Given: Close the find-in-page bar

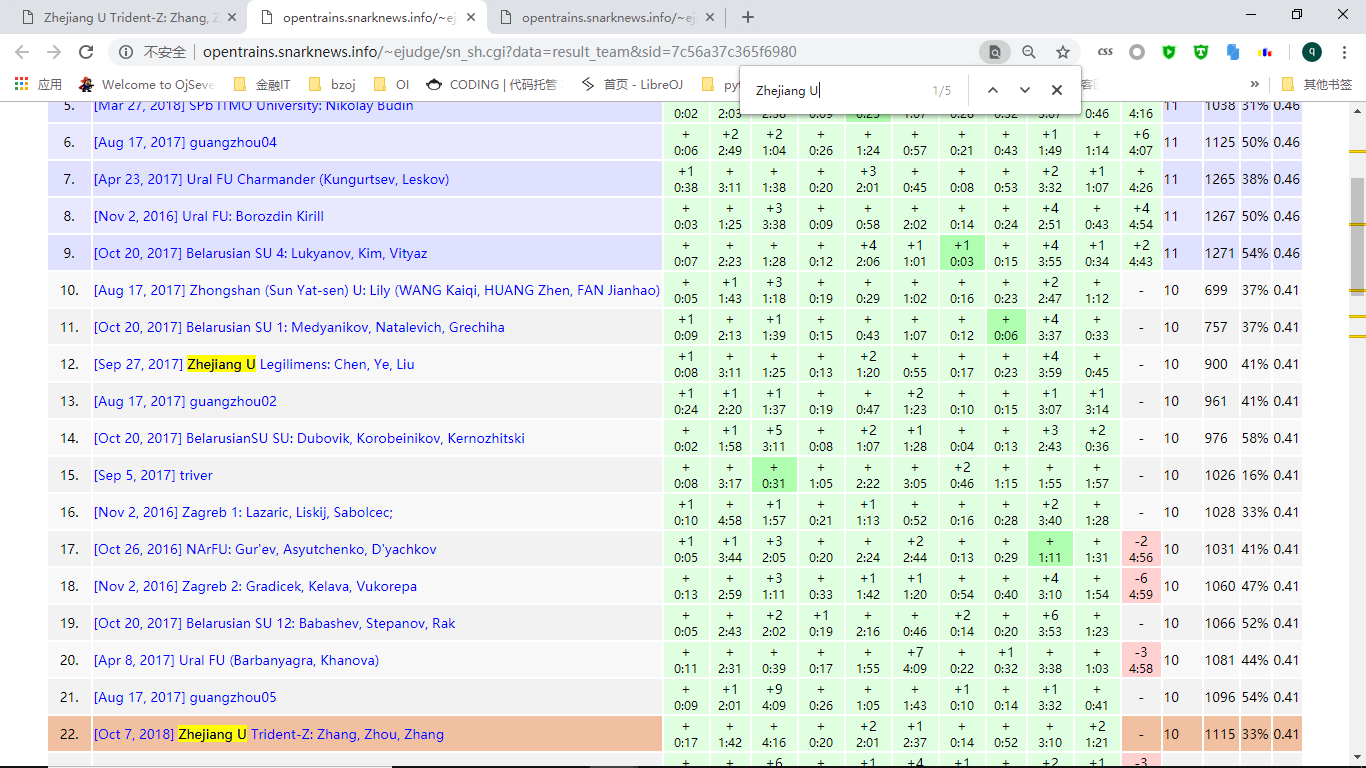Looking at the screenshot, I should pos(1056,90).
